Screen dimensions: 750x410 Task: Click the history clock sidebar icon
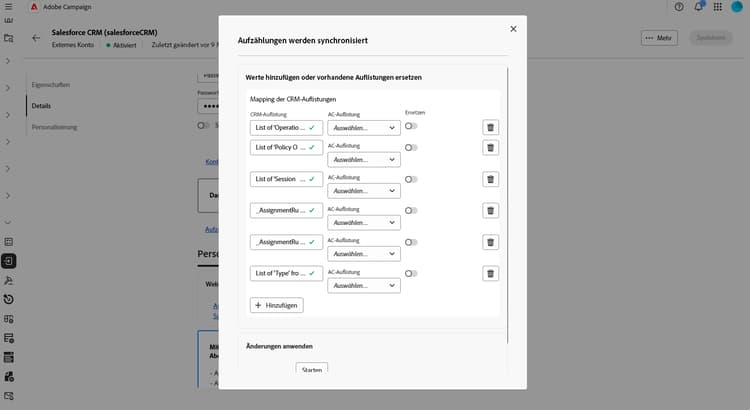9,299
